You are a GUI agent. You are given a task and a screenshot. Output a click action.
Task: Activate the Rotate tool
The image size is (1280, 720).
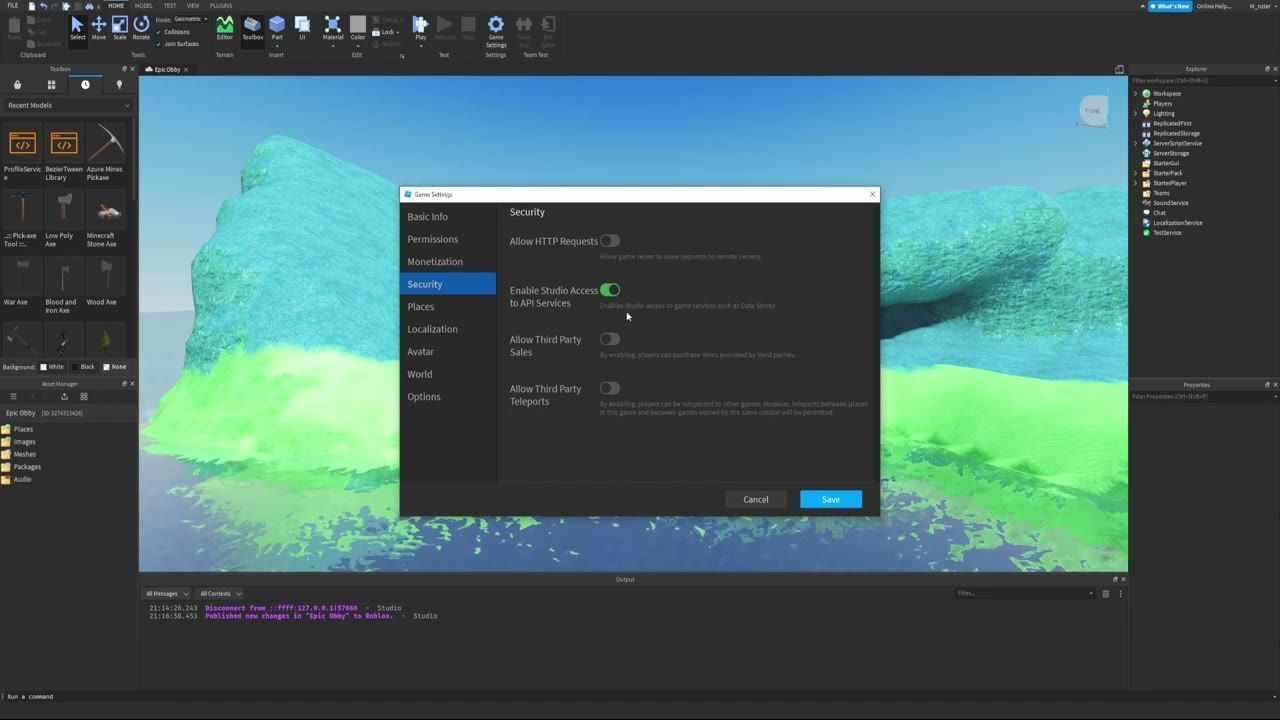[x=141, y=28]
